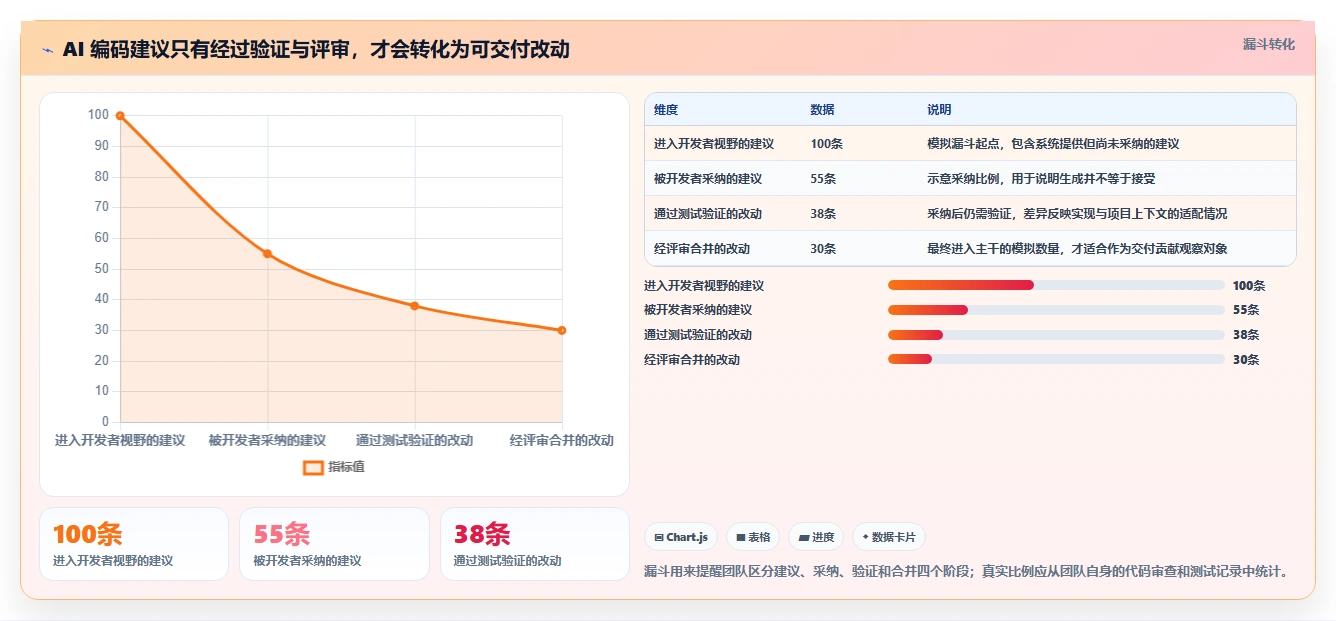The width and height of the screenshot is (1336, 621).
Task: Click the chart data point at 30
Action: coord(561,330)
